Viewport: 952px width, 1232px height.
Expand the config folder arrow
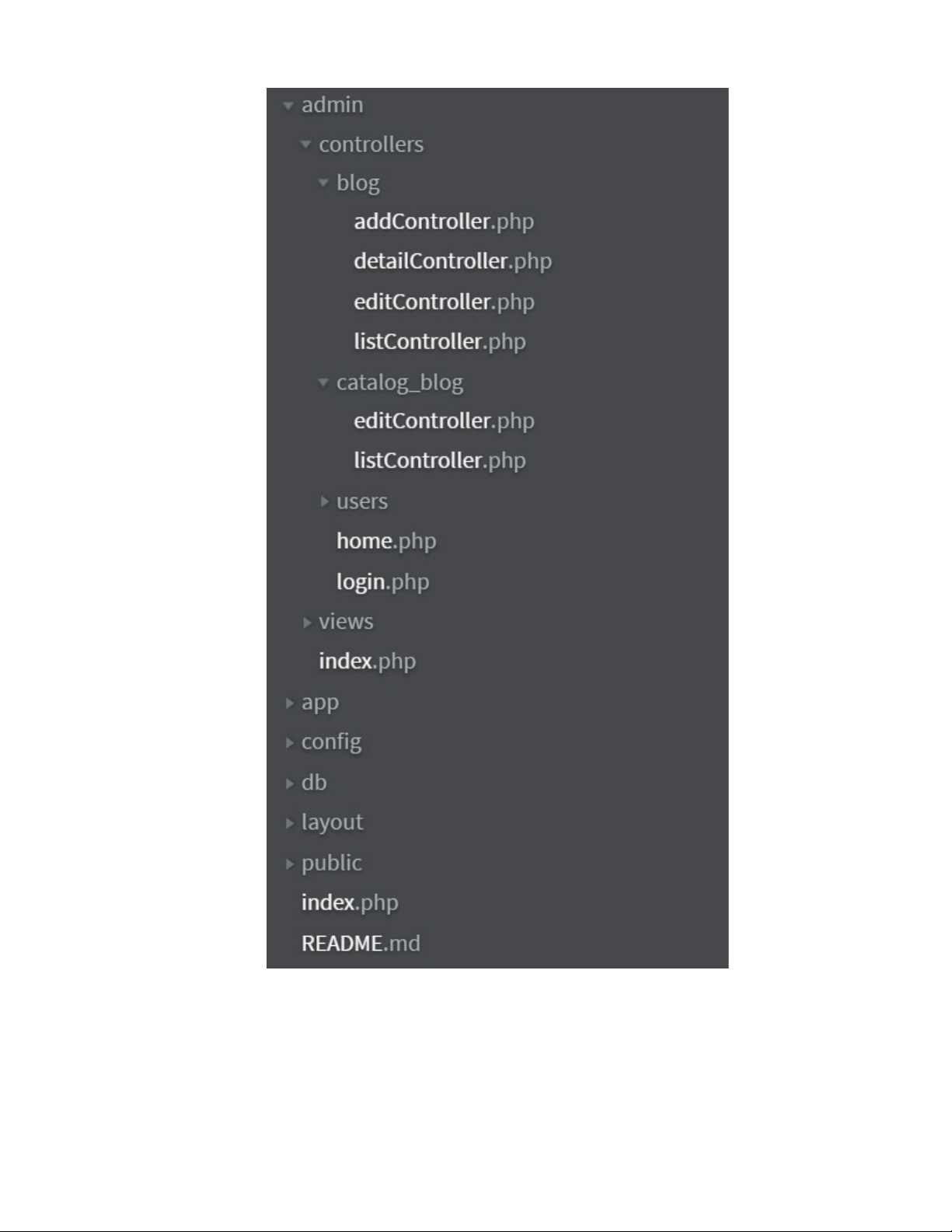289,743
